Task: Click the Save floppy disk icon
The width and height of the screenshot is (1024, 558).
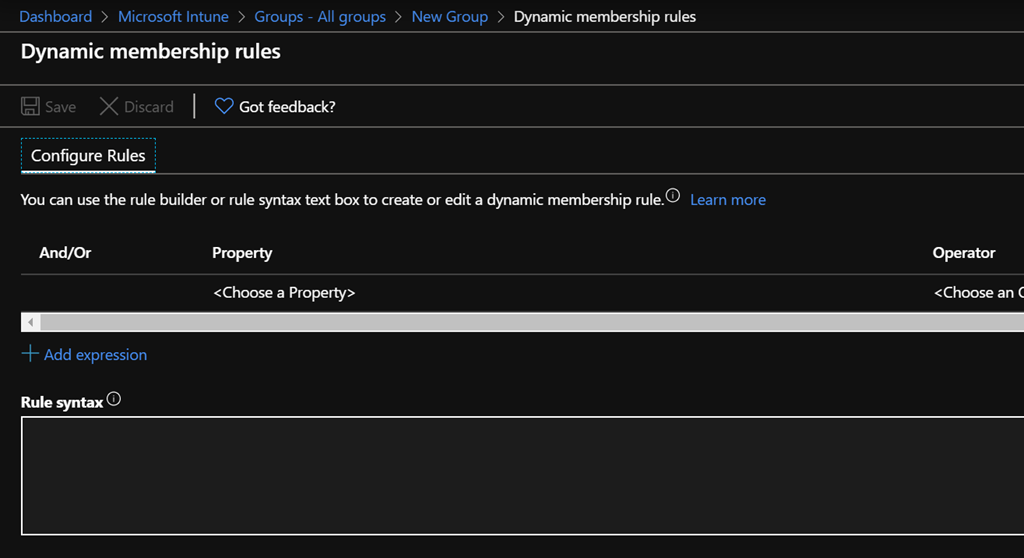Action: click(31, 107)
